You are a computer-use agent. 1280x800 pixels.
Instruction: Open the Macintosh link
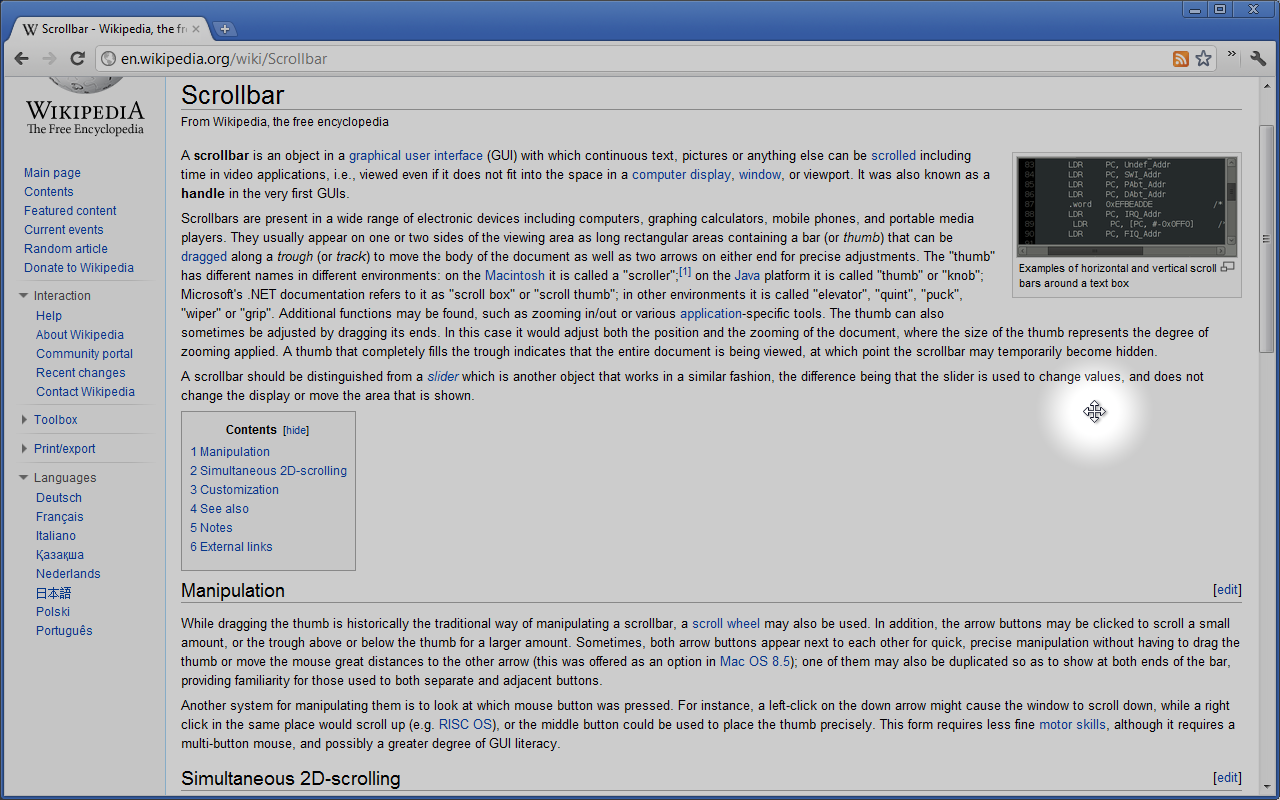click(515, 276)
